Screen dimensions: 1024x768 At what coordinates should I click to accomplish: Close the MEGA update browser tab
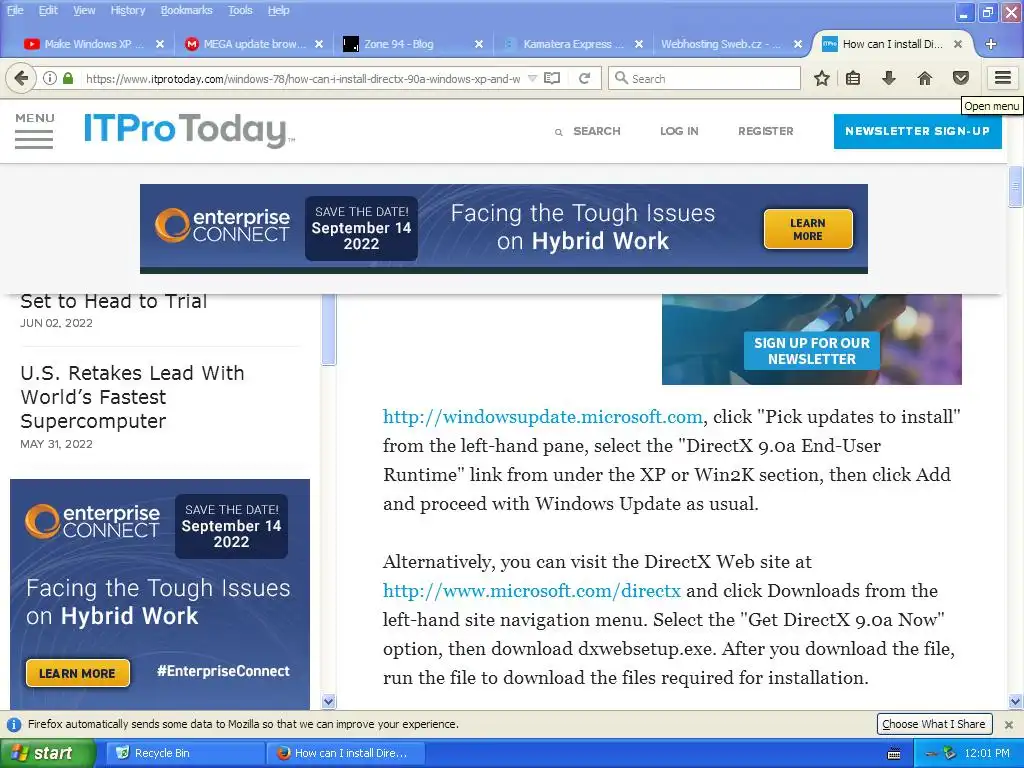pos(319,44)
